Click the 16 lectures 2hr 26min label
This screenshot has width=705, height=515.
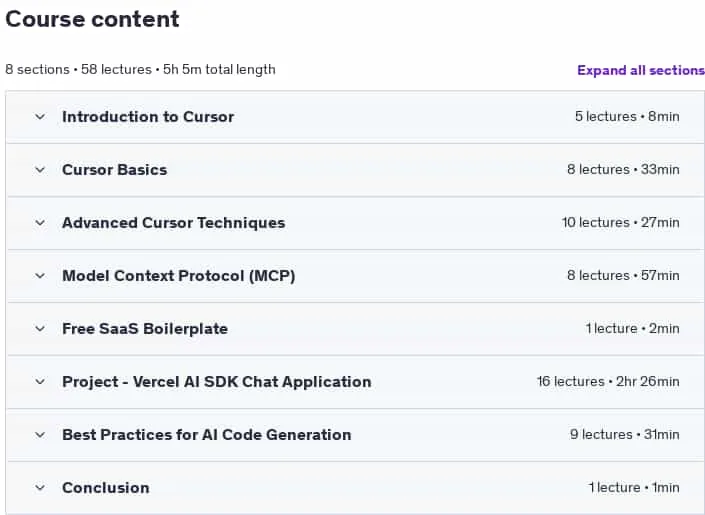(x=608, y=381)
